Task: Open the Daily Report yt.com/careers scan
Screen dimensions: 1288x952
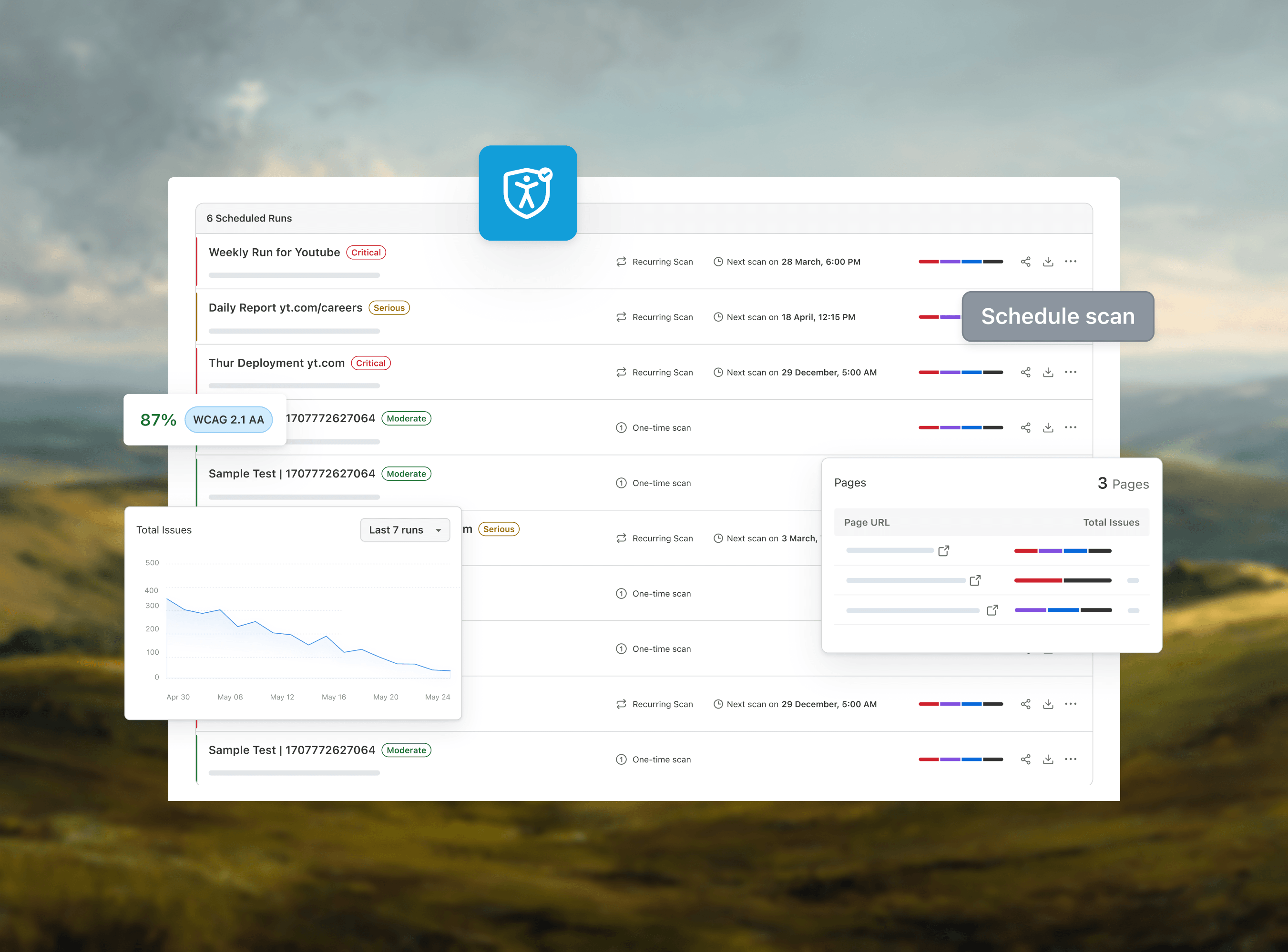Action: point(286,308)
